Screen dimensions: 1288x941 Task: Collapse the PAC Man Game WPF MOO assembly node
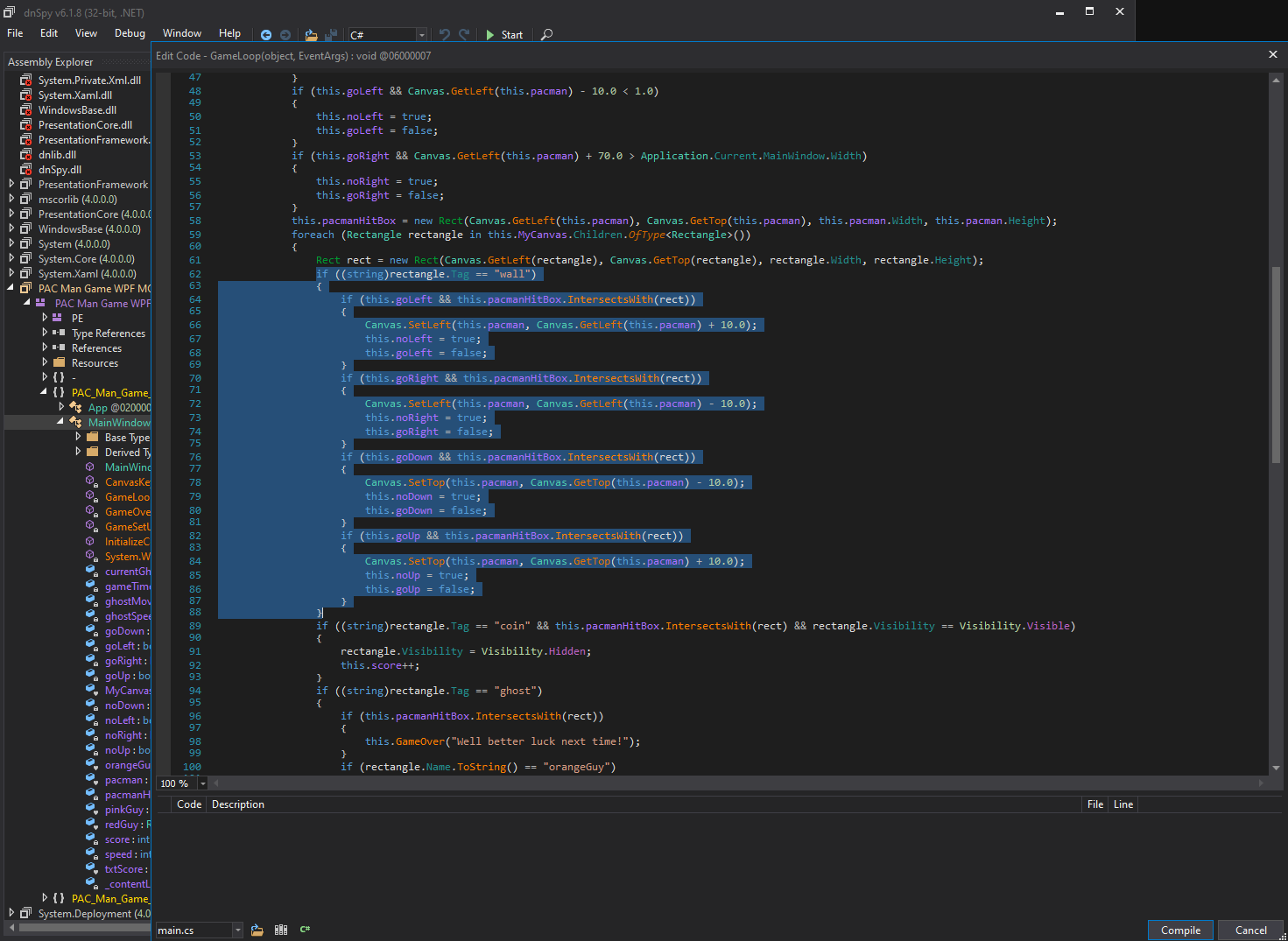pos(11,288)
